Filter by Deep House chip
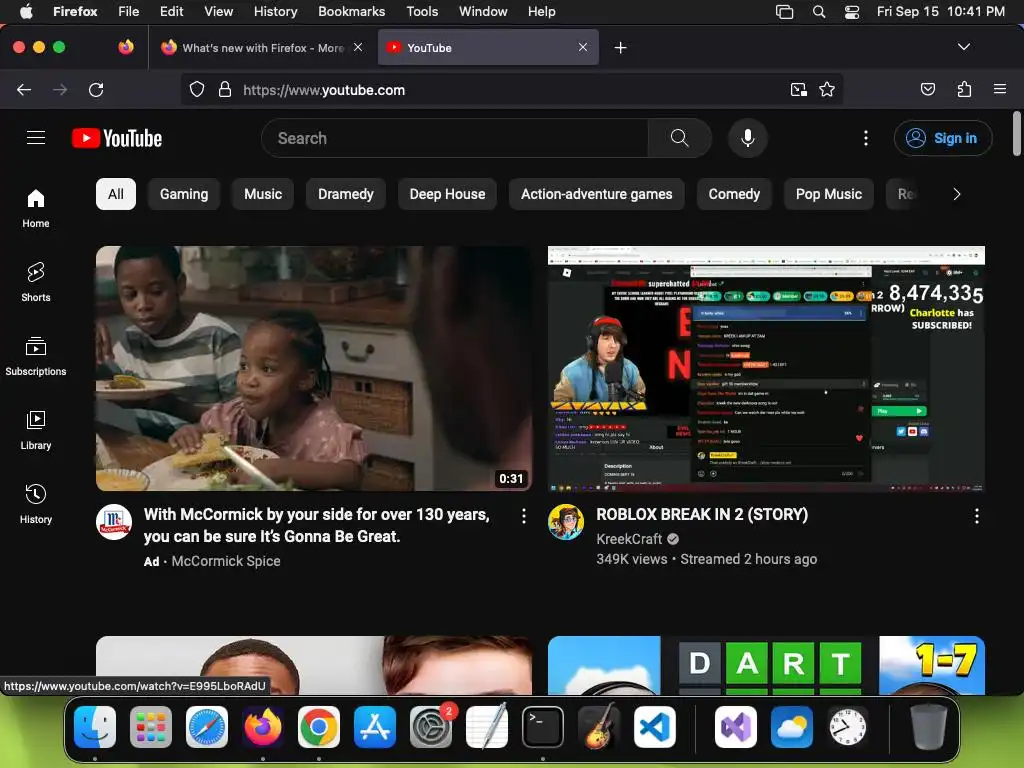The image size is (1024, 768). tap(447, 194)
